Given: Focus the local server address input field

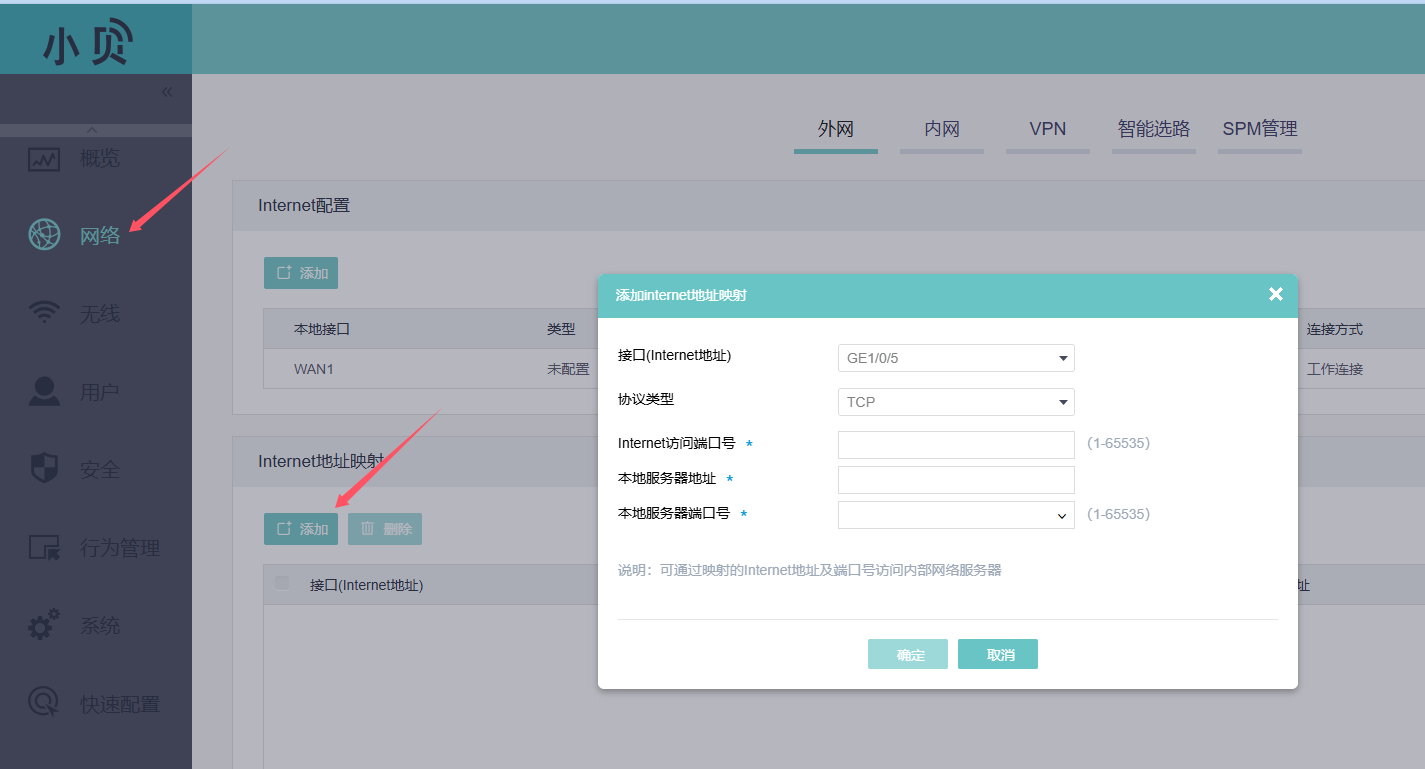Looking at the screenshot, I should 955,479.
